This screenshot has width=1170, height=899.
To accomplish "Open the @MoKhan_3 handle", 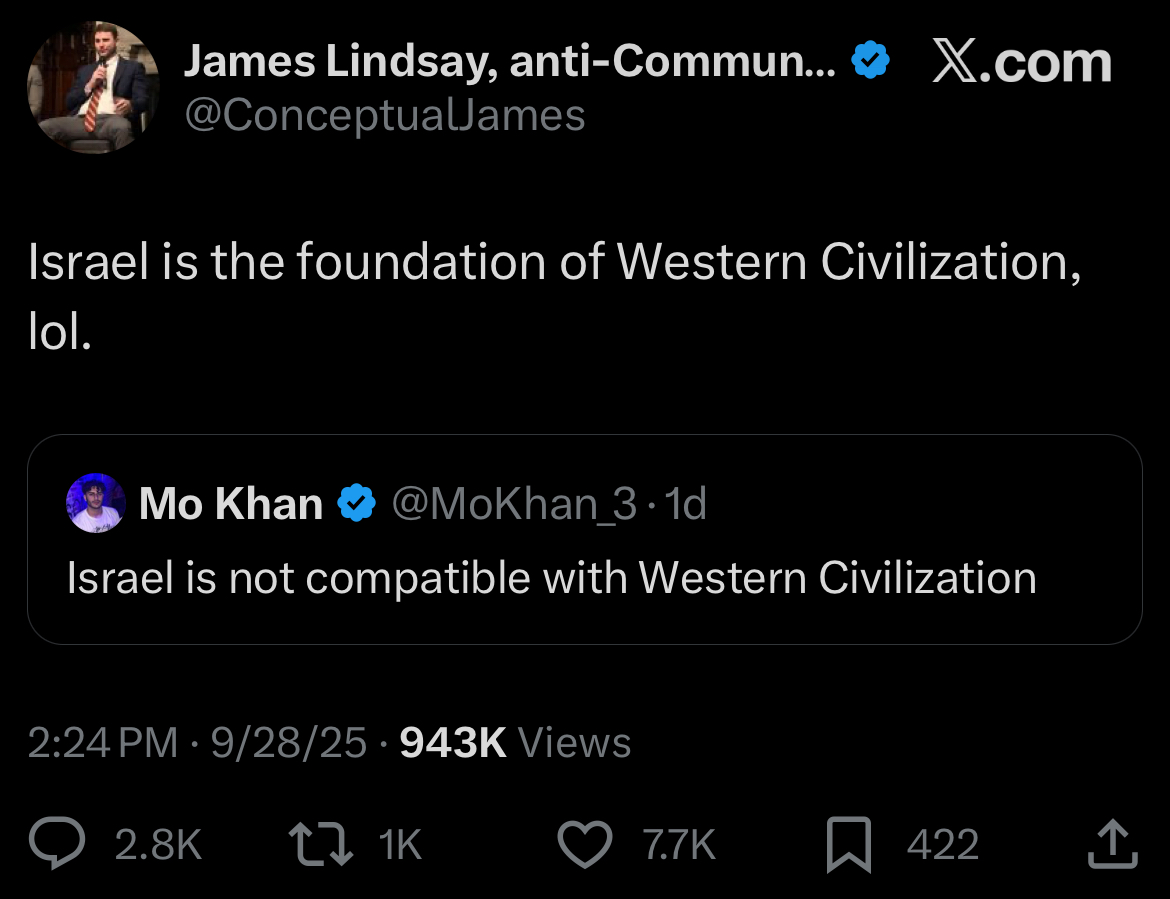I will 513,503.
